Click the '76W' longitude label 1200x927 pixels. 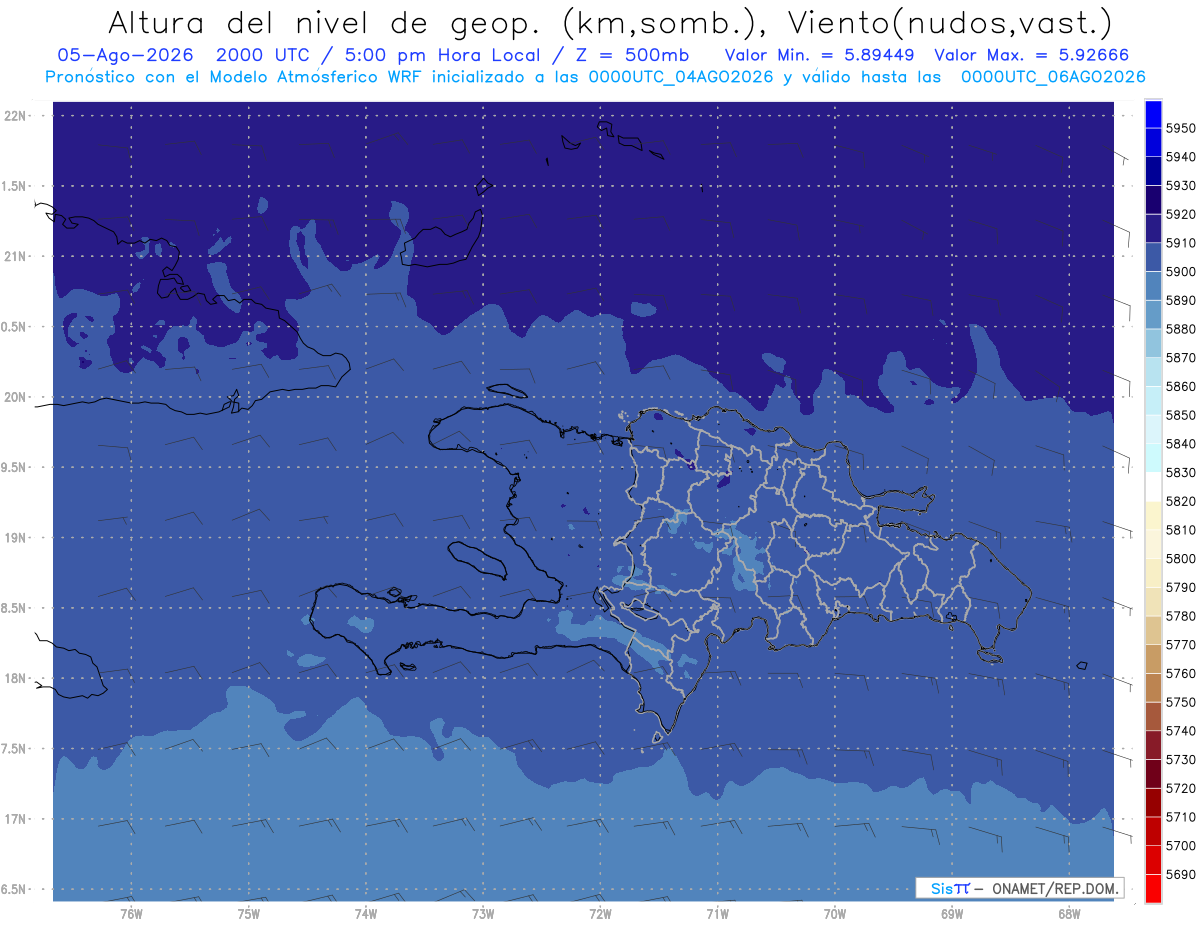point(131,913)
